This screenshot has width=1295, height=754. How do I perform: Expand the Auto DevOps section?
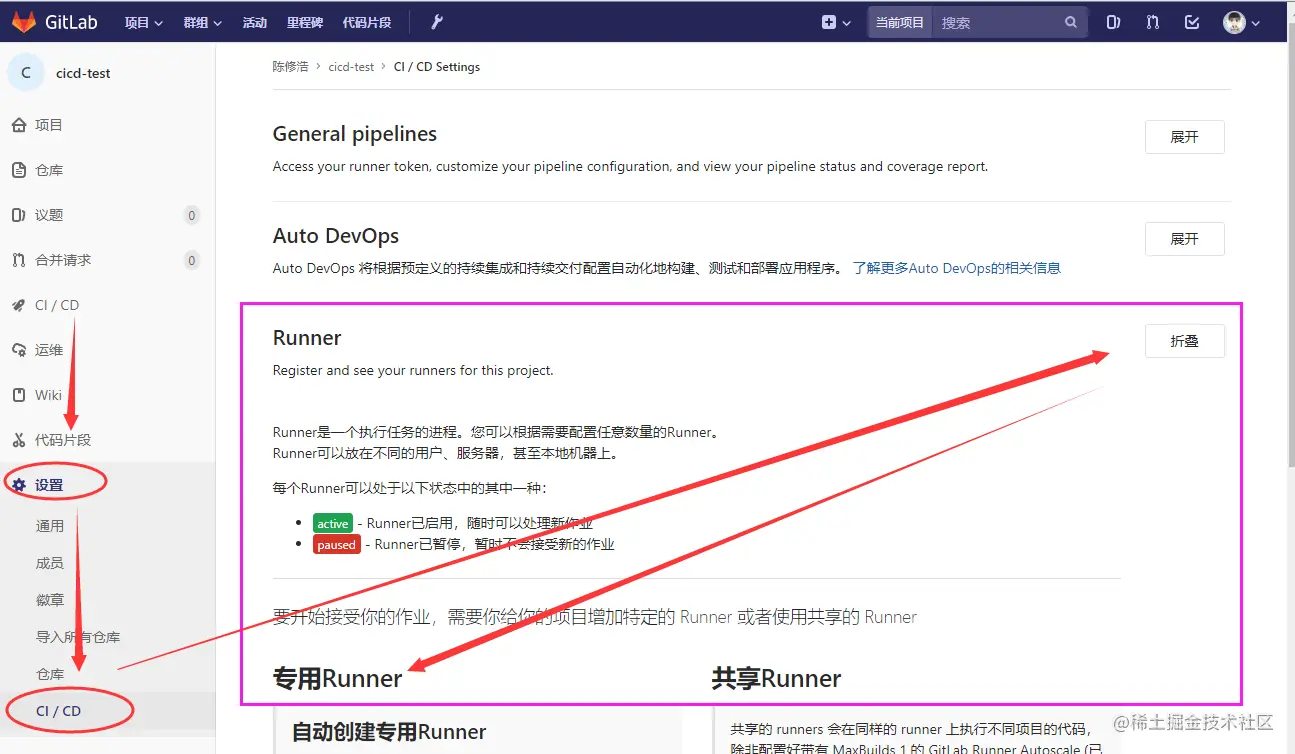1184,239
